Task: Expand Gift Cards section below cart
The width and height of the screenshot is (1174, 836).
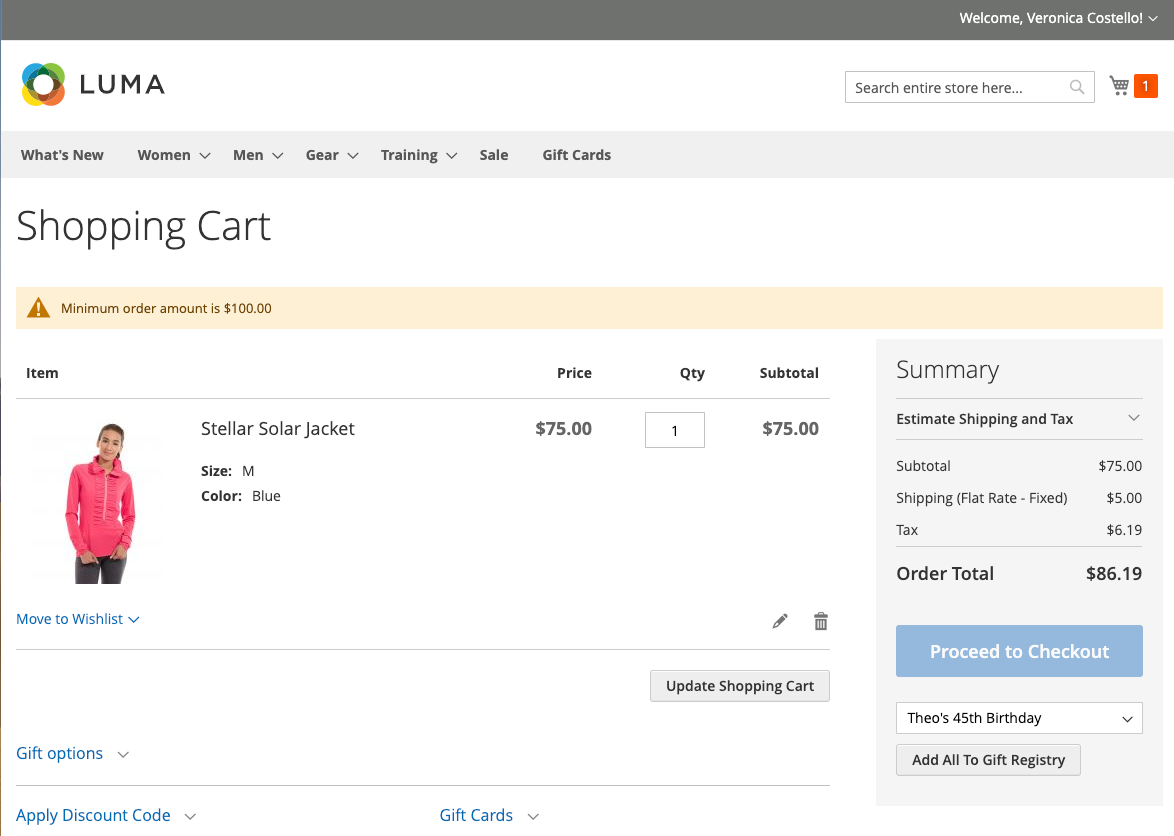Action: click(x=489, y=816)
